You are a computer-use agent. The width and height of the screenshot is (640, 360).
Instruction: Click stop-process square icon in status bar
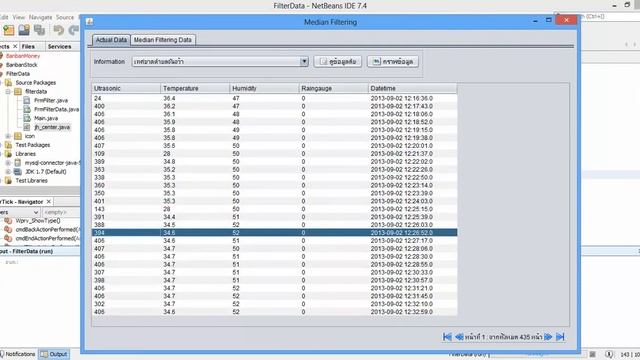click(593, 354)
